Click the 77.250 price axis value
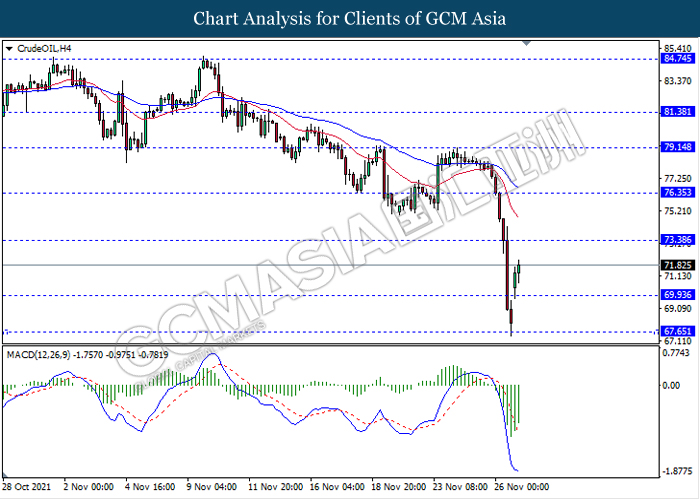The image size is (700, 500). click(x=678, y=179)
